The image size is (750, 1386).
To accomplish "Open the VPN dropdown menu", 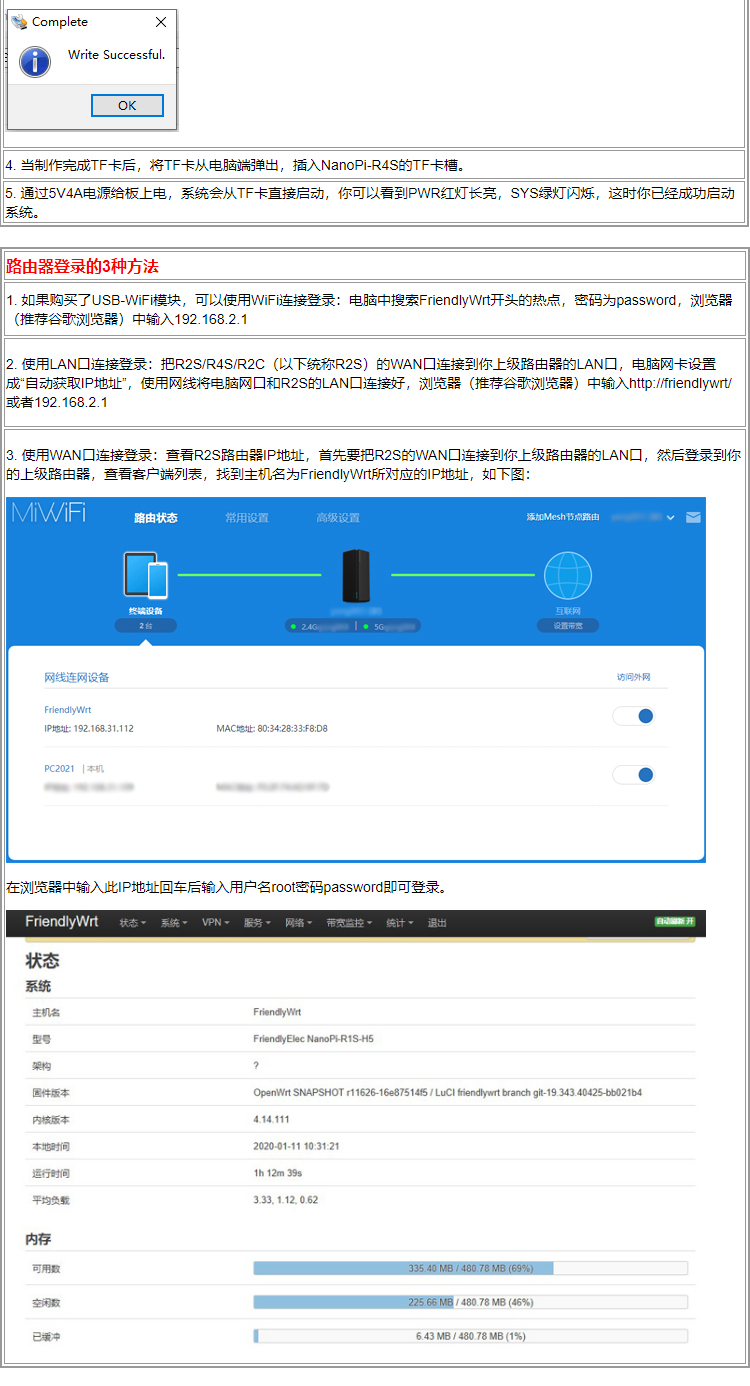I will (216, 923).
